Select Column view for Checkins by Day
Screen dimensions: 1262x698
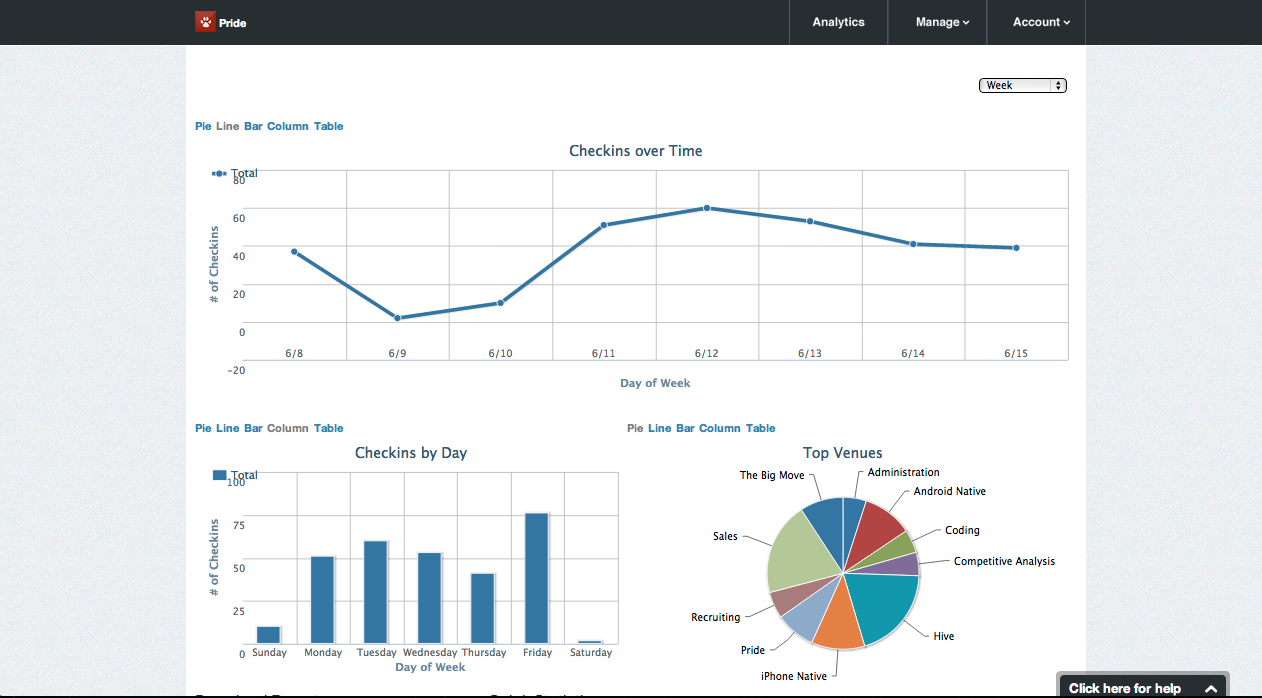pyautogui.click(x=288, y=429)
